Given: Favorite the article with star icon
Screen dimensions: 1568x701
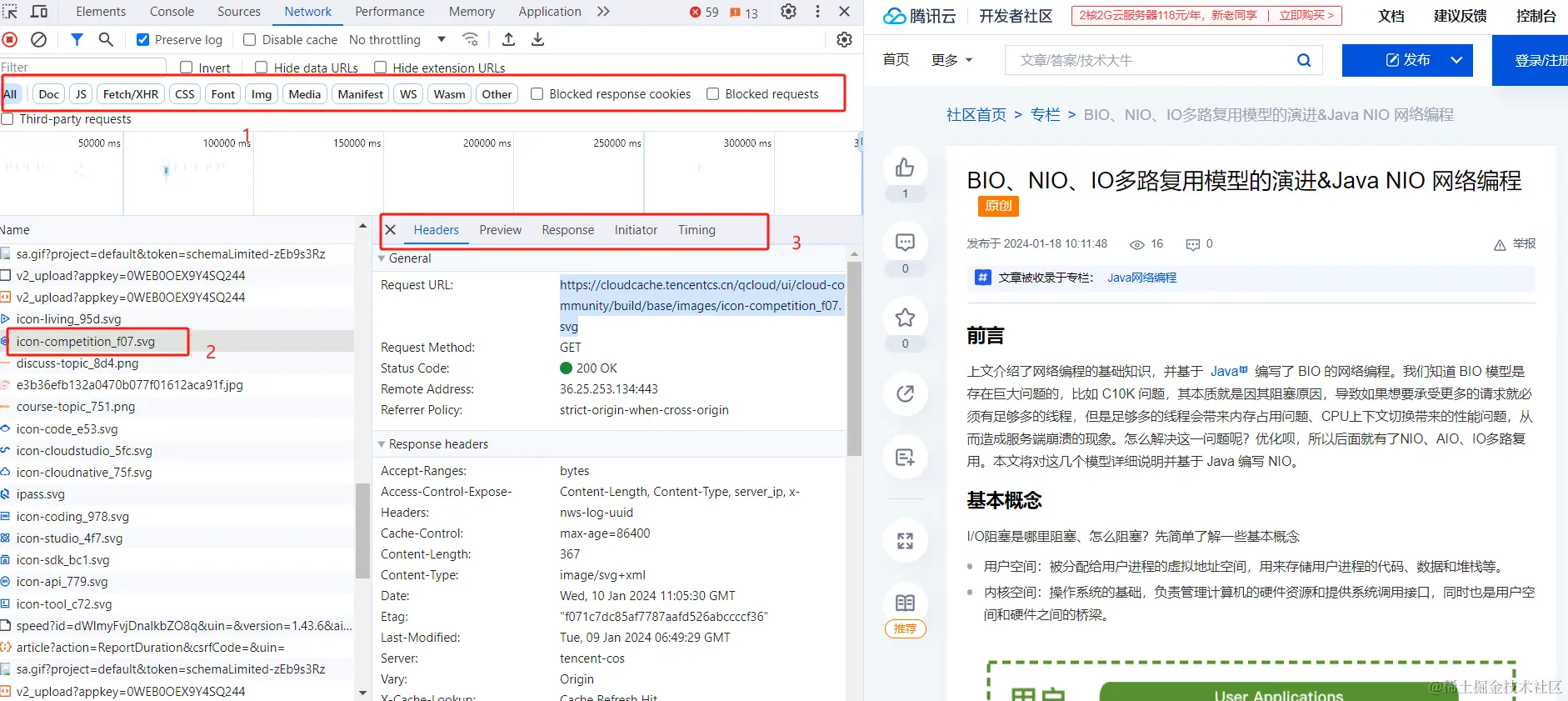Looking at the screenshot, I should [x=905, y=318].
